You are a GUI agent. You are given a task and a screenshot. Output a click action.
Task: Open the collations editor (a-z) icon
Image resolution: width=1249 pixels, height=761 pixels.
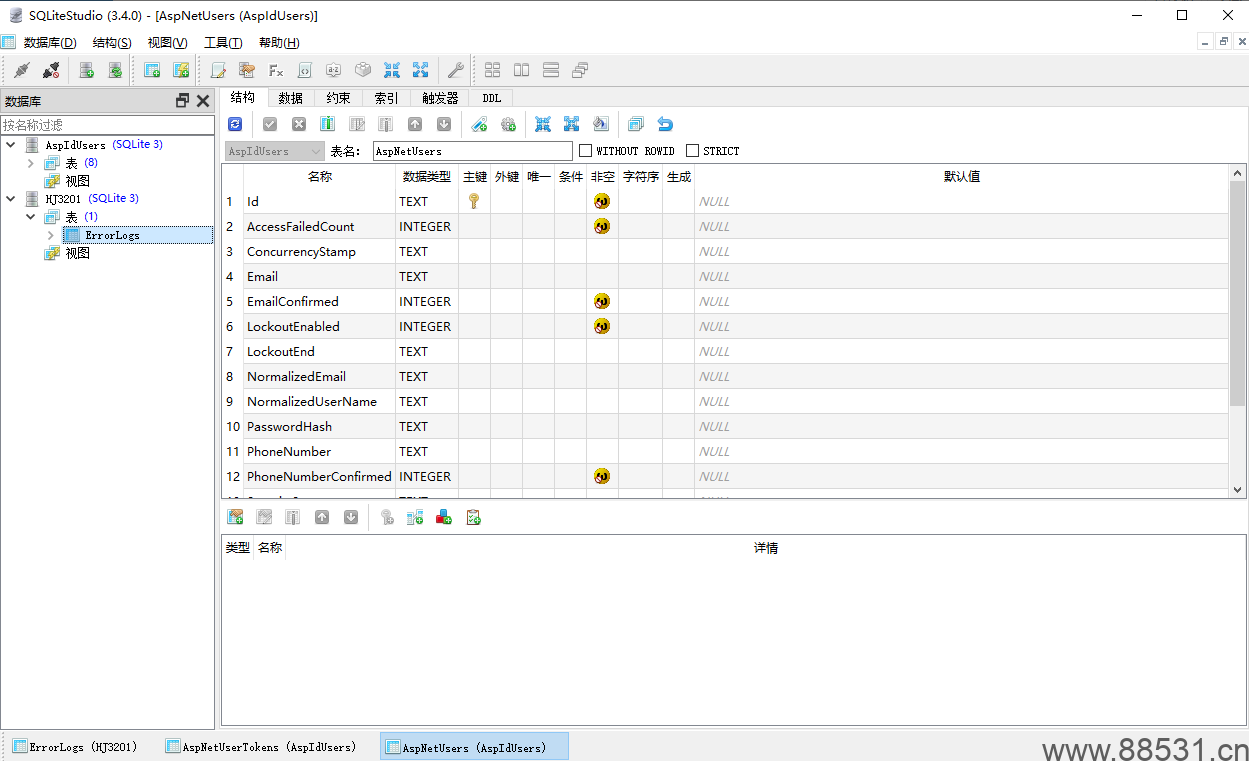(334, 70)
